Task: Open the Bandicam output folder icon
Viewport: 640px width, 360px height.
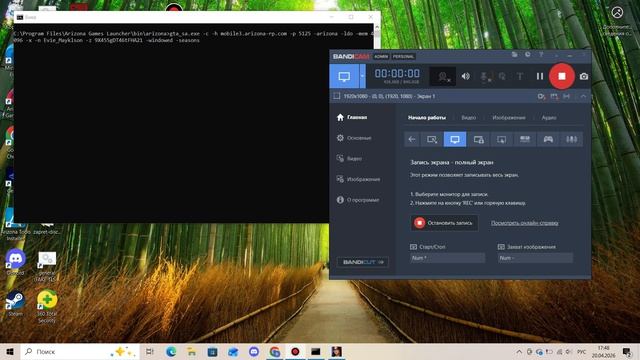Action: point(514,55)
